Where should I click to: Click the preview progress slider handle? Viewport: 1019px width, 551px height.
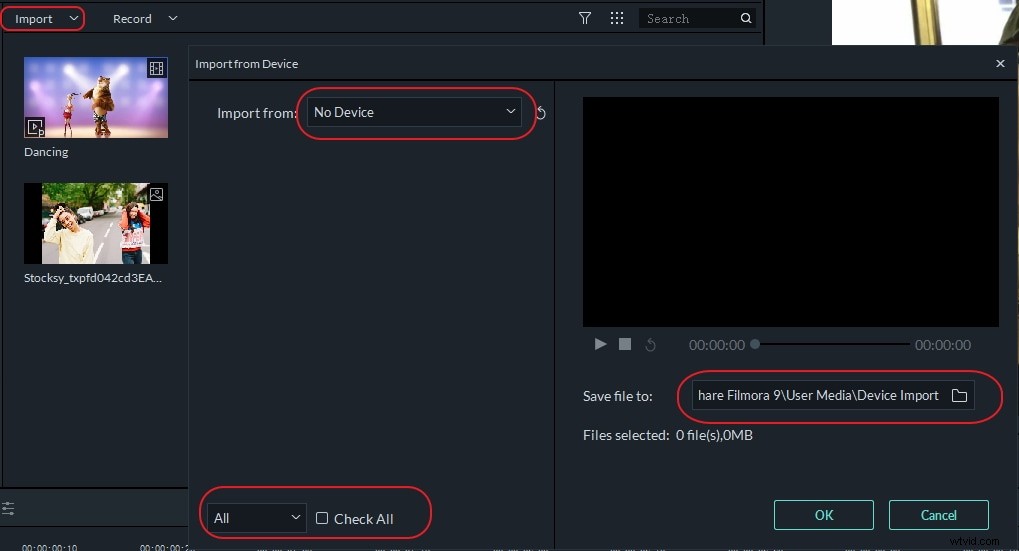coord(755,344)
